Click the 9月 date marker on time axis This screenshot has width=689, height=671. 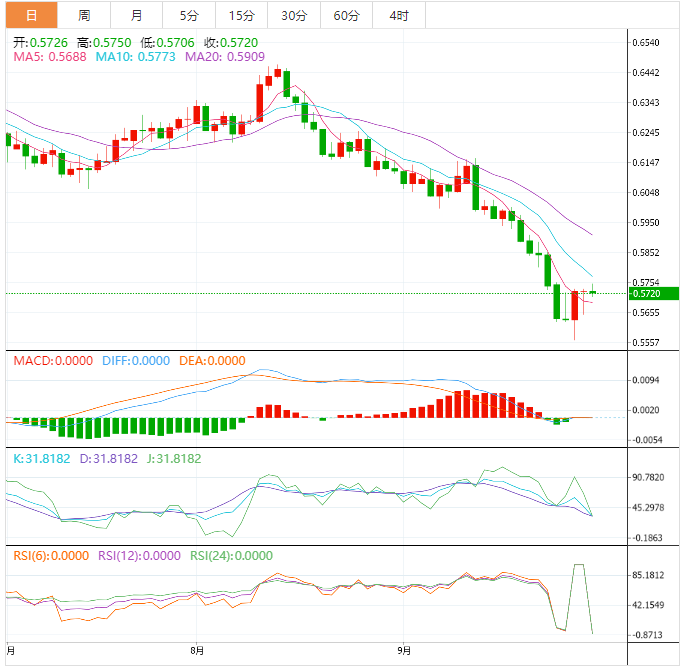tap(404, 650)
